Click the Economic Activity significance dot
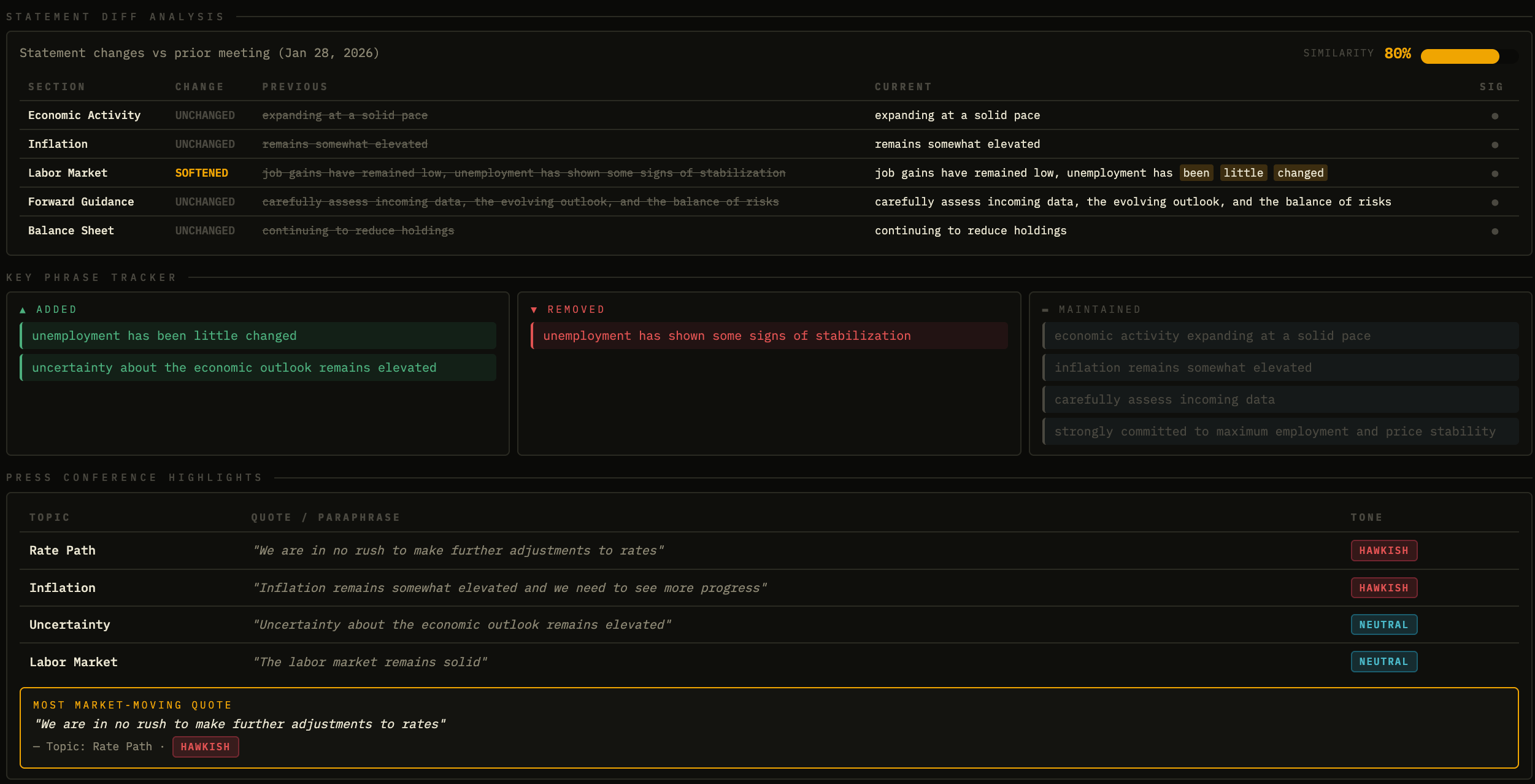This screenshot has height=784, width=1535. coord(1495,116)
